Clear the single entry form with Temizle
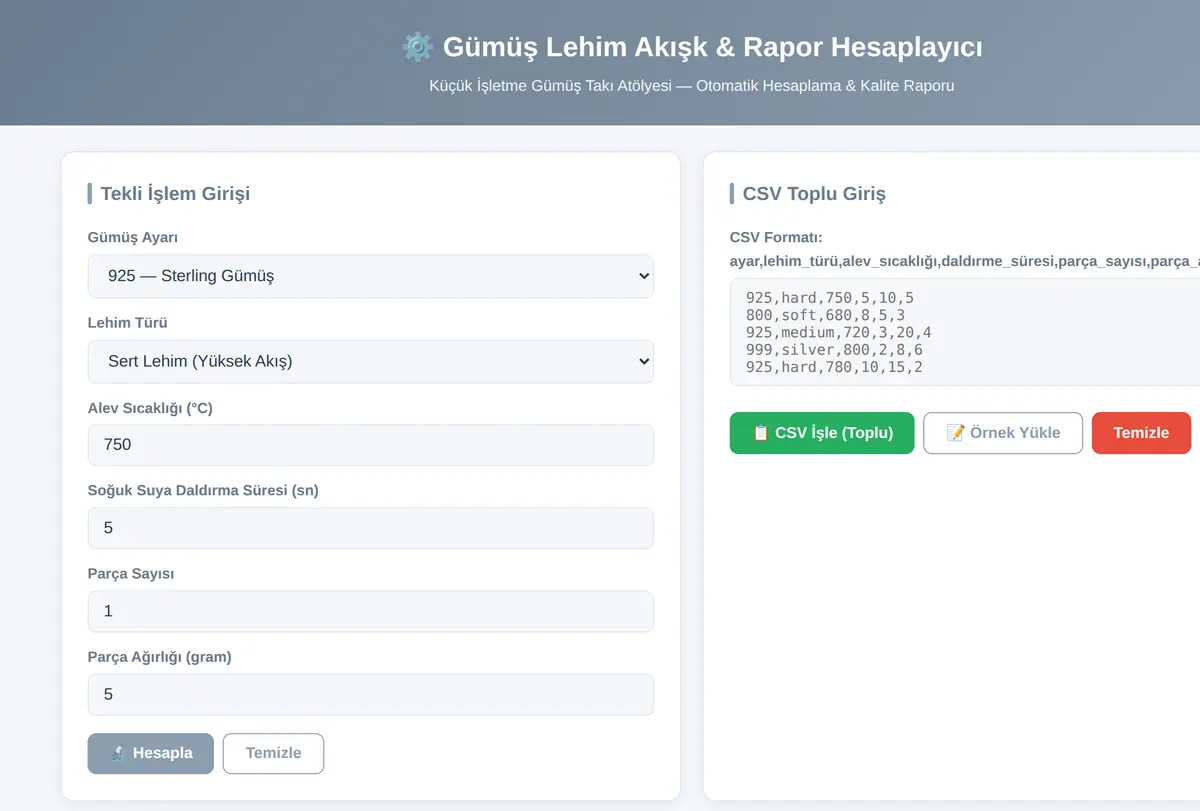The height and width of the screenshot is (811, 1200). (x=273, y=753)
